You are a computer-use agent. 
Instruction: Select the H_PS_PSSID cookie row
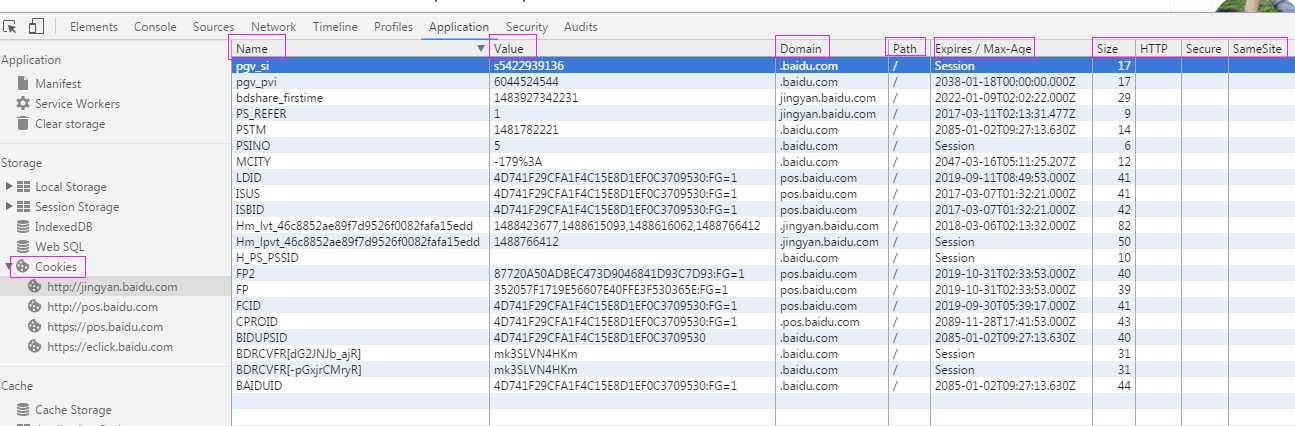click(x=763, y=258)
